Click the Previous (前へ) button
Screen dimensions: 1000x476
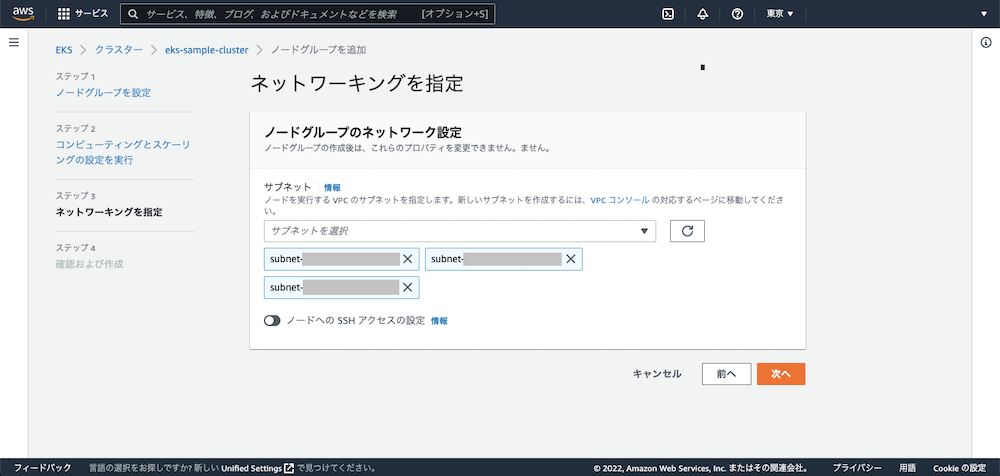(x=726, y=373)
